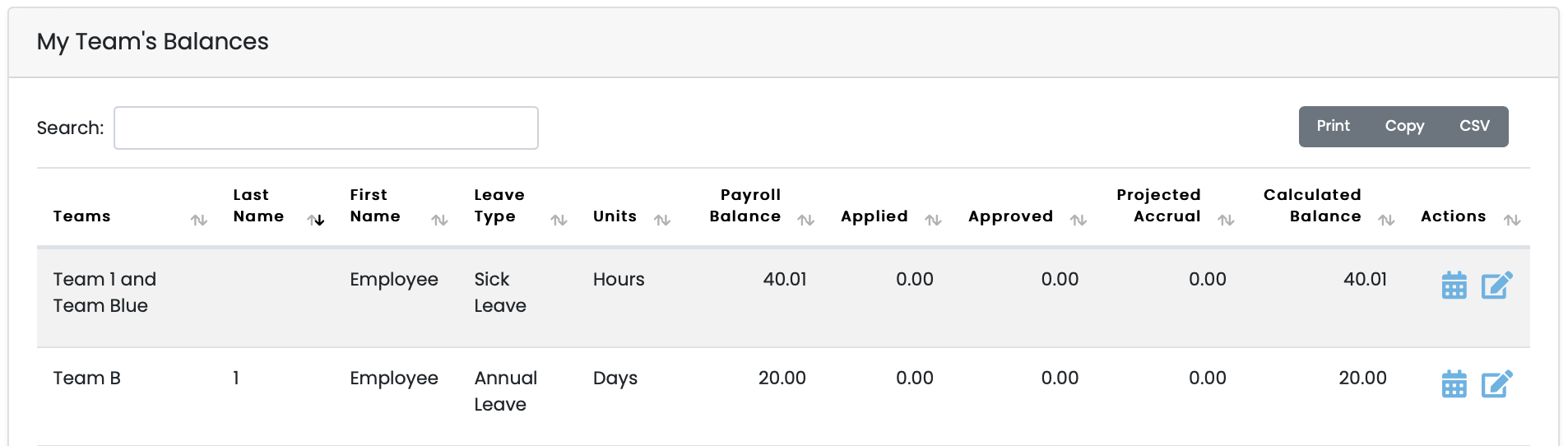The height and width of the screenshot is (446, 1568).
Task: Copy table data with Copy button
Action: click(x=1404, y=126)
